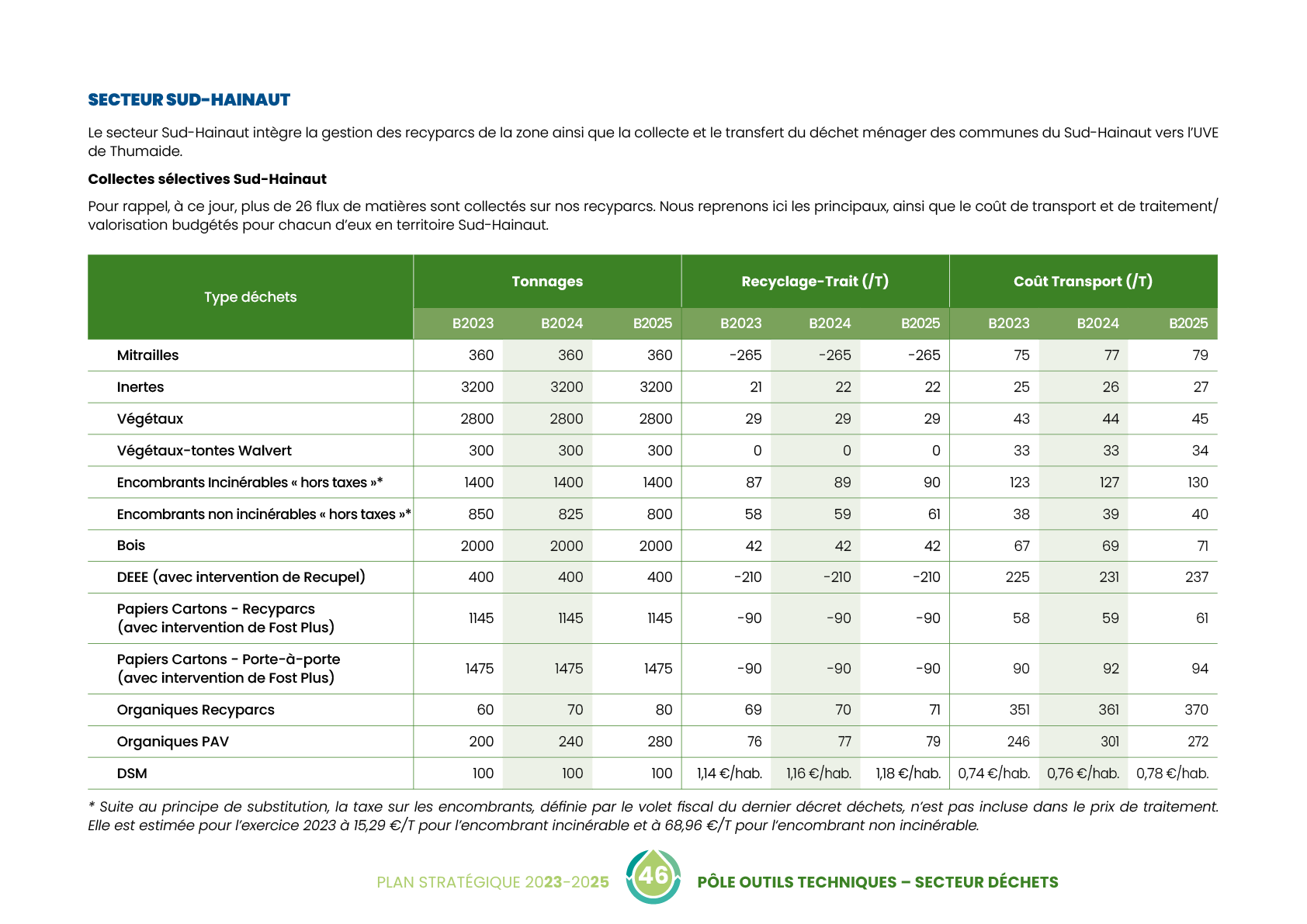Click the SECTEUR SUD-HAINAUT heading
Viewport: 1307px width, 924px height.
(x=189, y=99)
